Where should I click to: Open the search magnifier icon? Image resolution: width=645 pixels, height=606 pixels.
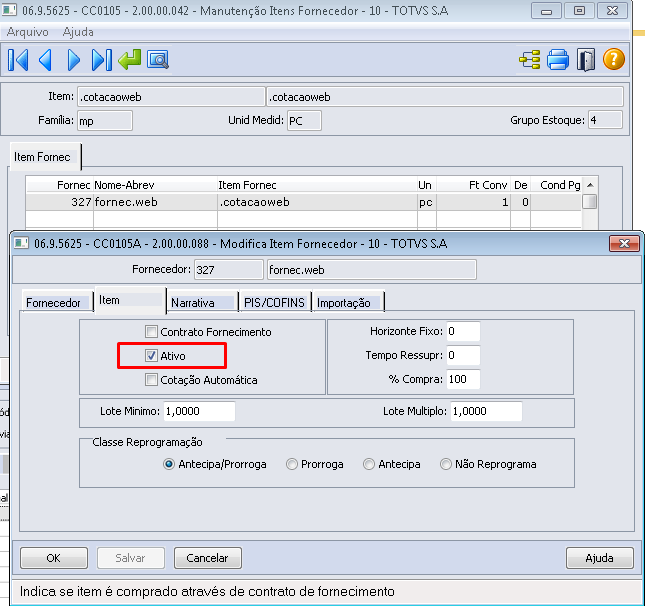click(158, 60)
